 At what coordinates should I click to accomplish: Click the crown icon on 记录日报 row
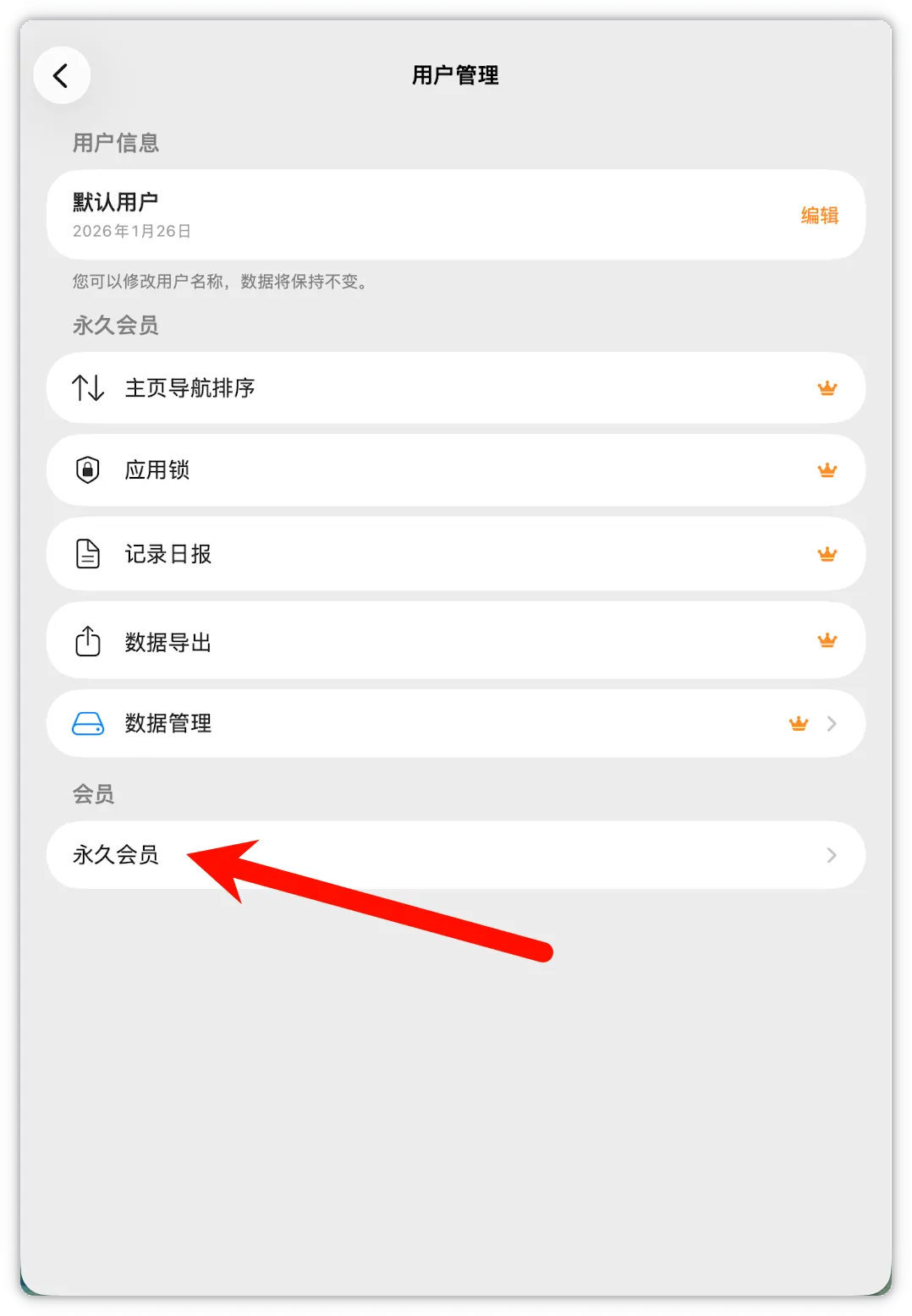point(827,554)
